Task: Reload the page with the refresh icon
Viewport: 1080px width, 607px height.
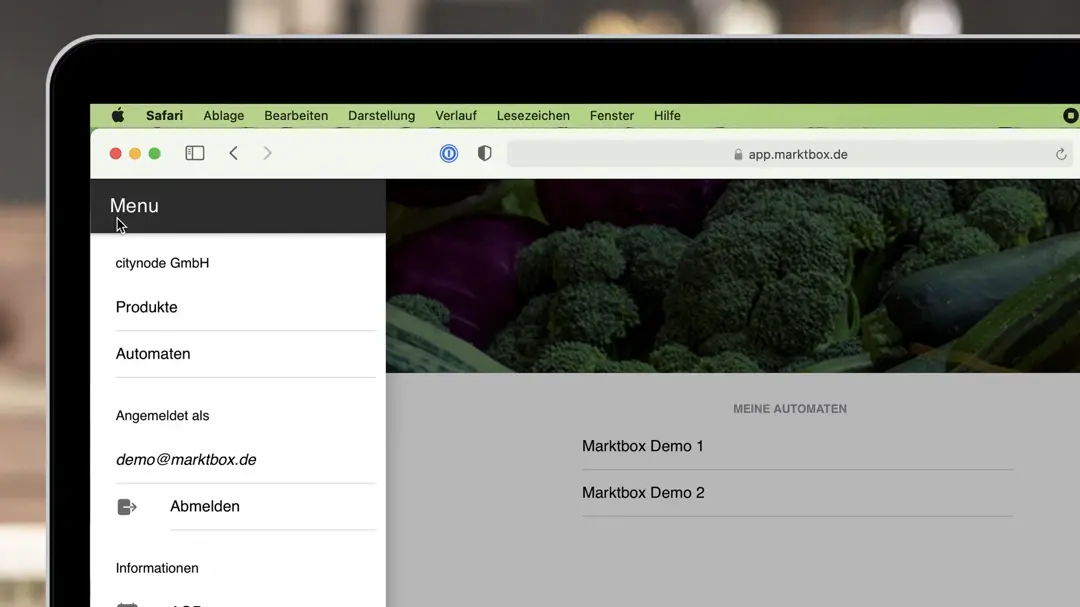Action: 1061,154
